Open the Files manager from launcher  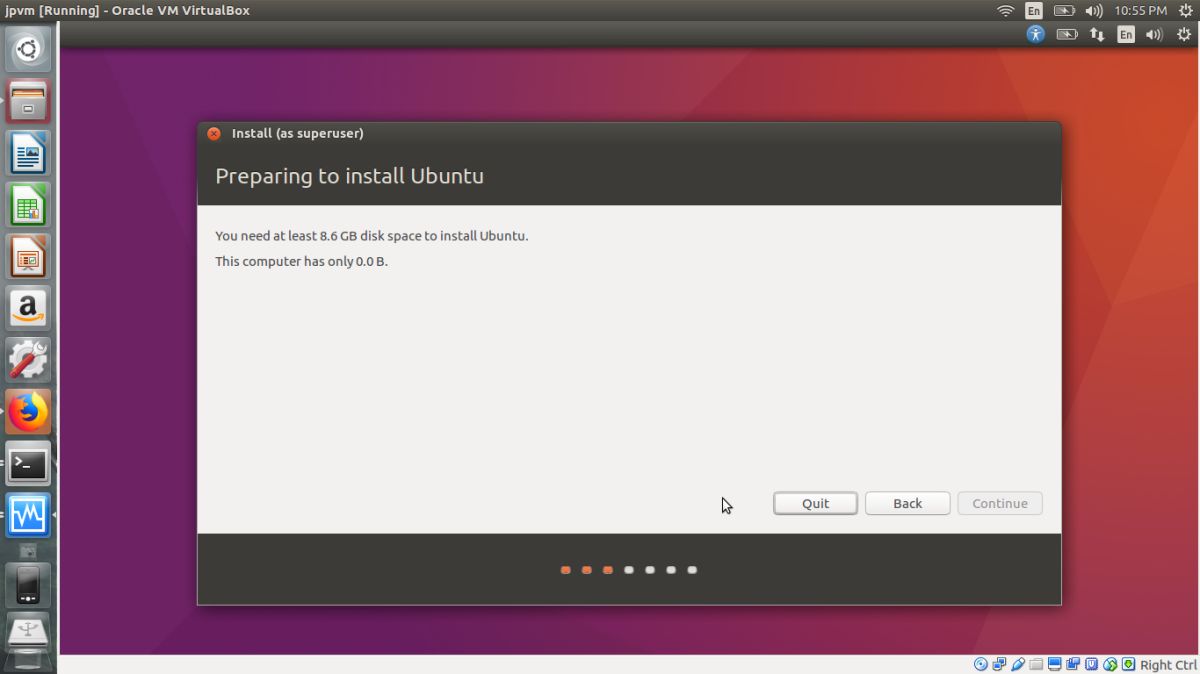tap(28, 101)
